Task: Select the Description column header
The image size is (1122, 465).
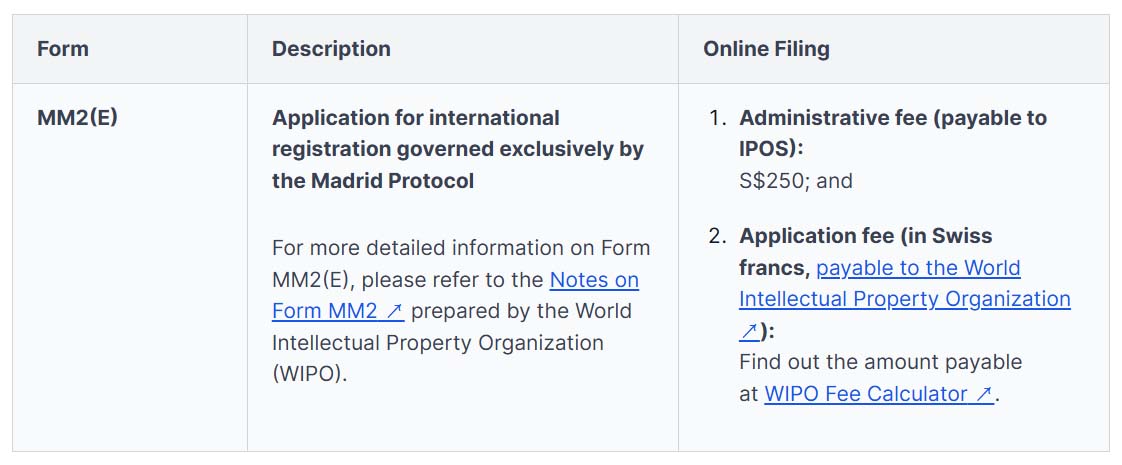Action: [331, 49]
